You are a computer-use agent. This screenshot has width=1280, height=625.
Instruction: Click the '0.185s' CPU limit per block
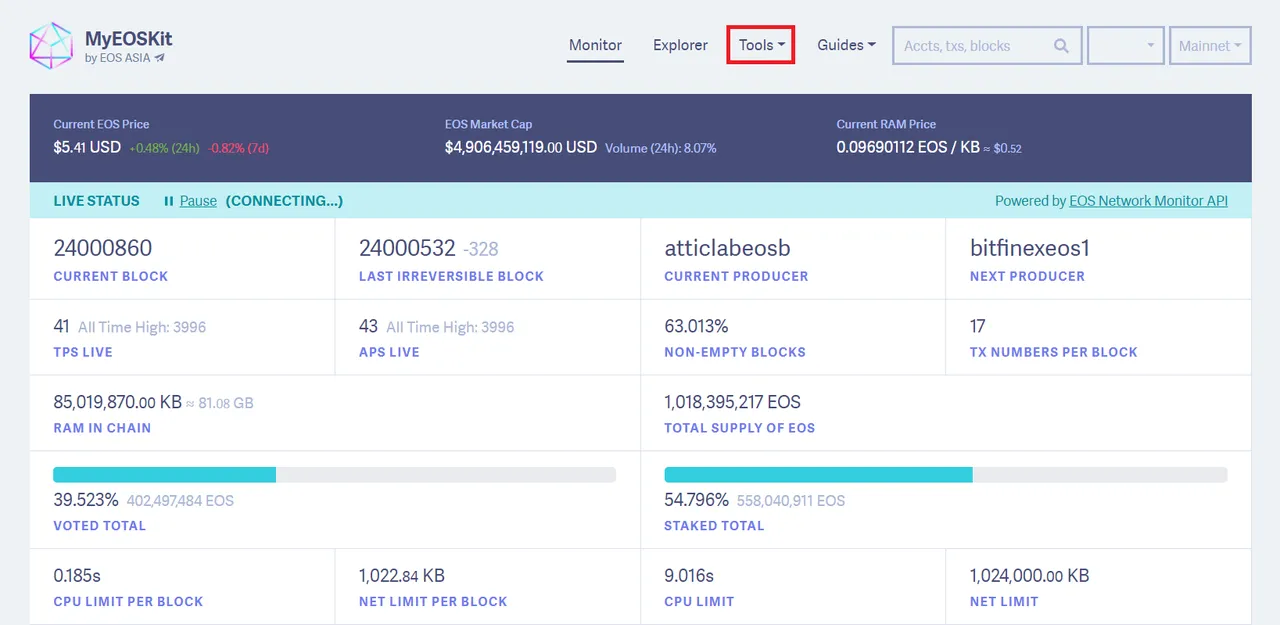(x=77, y=576)
